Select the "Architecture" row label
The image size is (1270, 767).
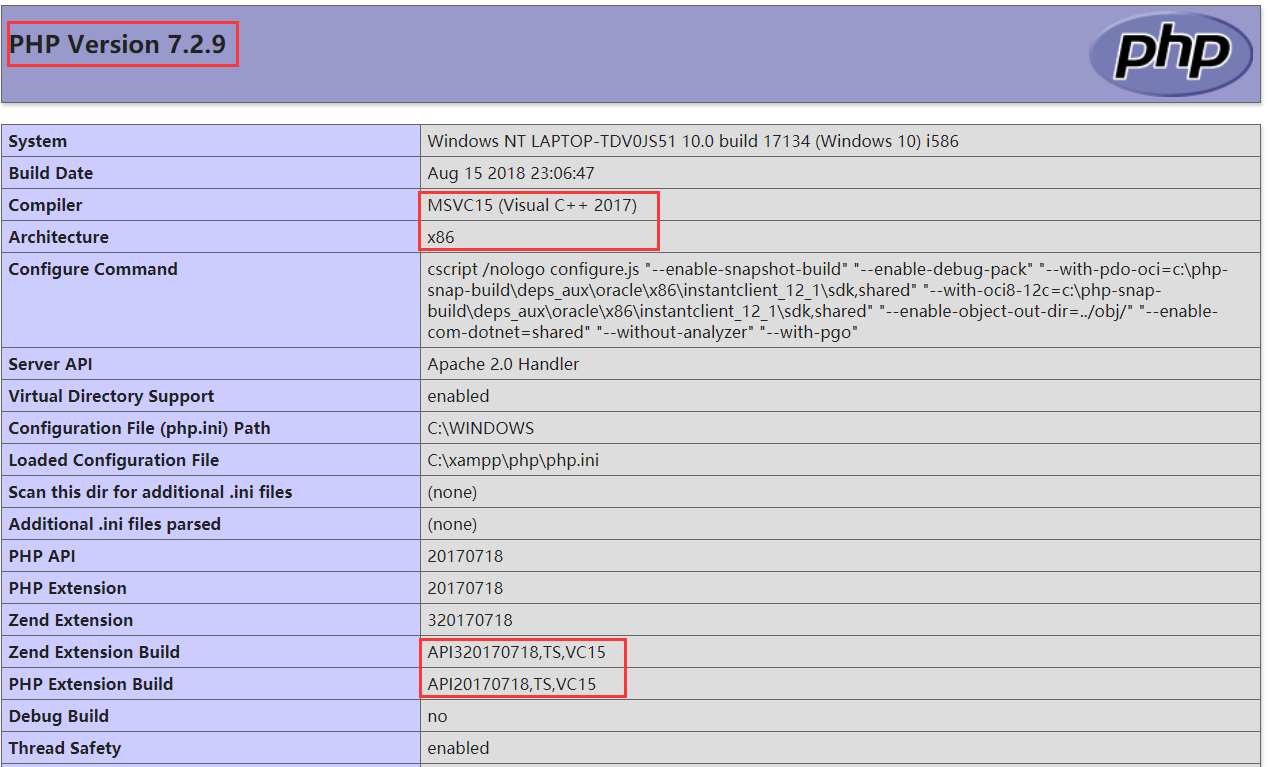click(59, 237)
